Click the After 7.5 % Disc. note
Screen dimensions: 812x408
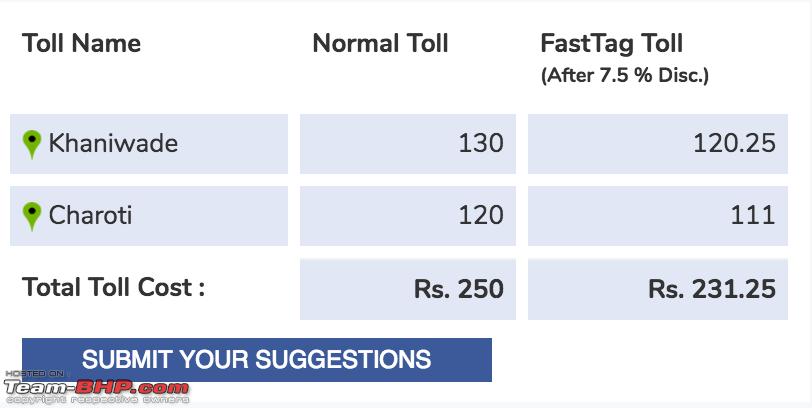[x=625, y=76]
